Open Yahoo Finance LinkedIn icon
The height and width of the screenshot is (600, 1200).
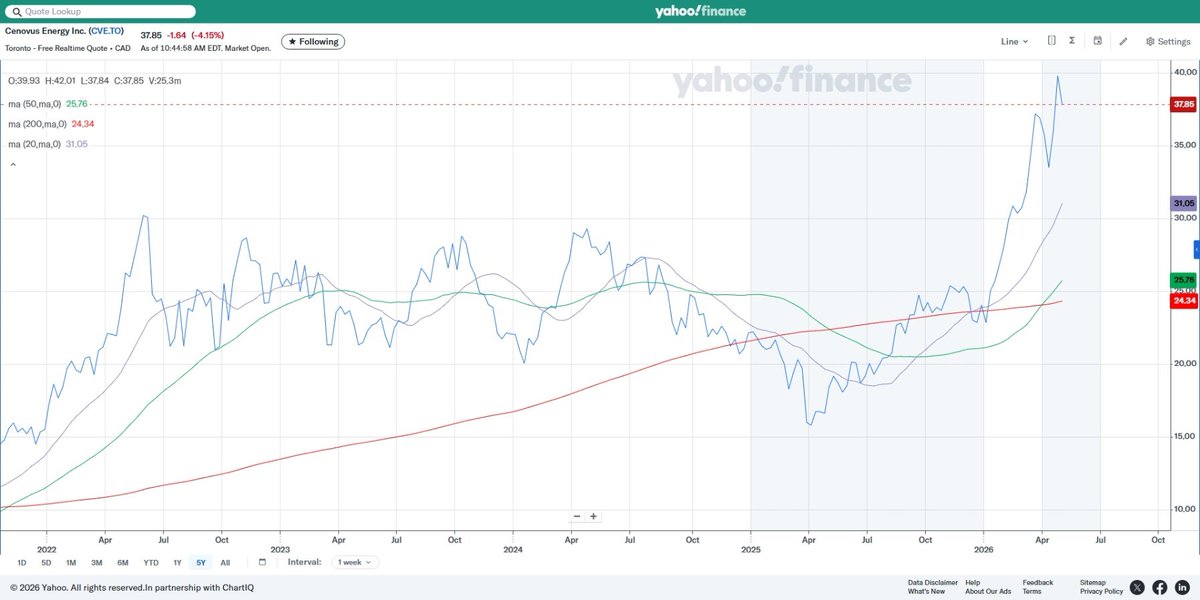1182,587
